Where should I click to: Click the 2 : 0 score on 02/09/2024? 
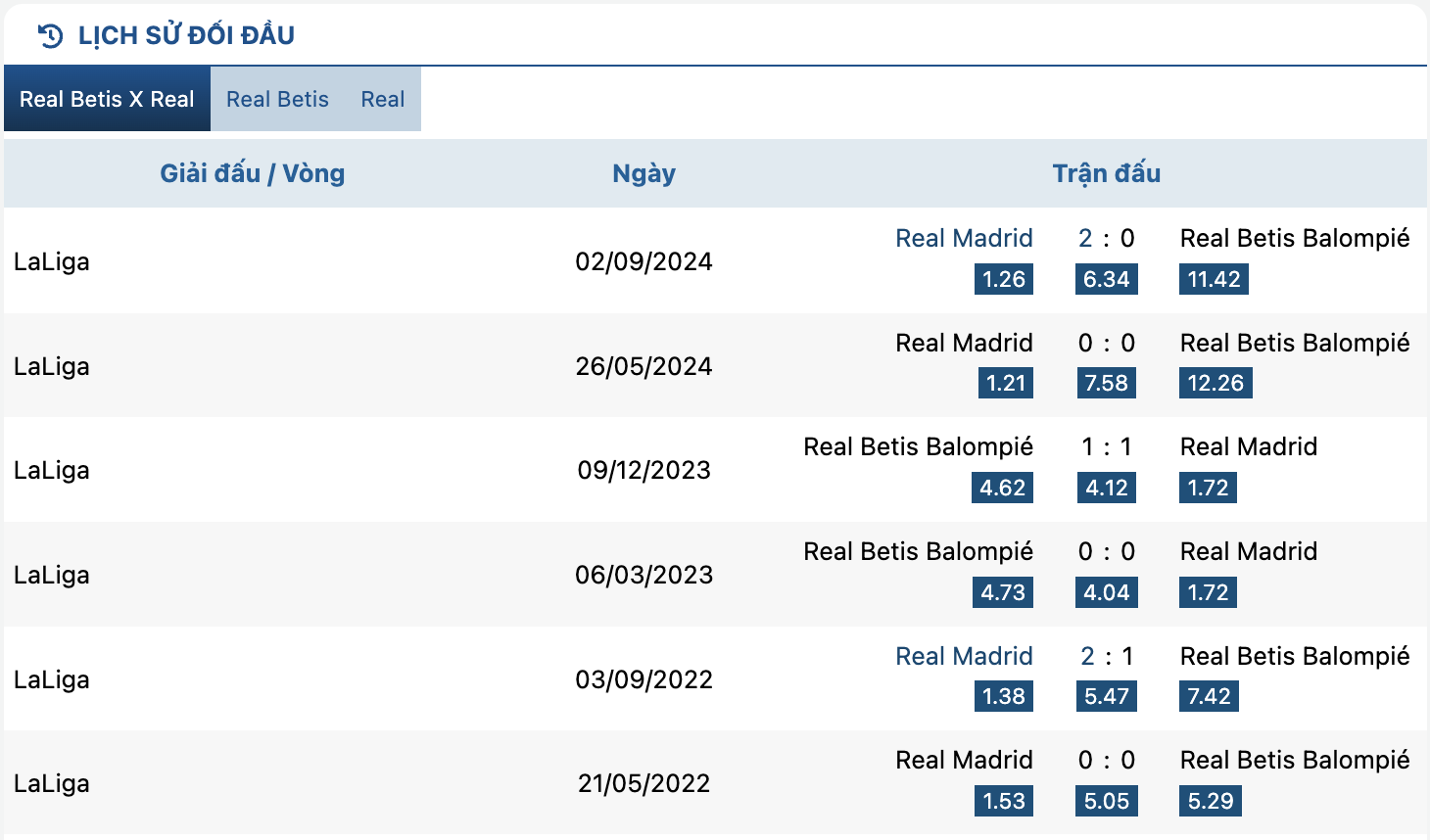click(x=1107, y=238)
